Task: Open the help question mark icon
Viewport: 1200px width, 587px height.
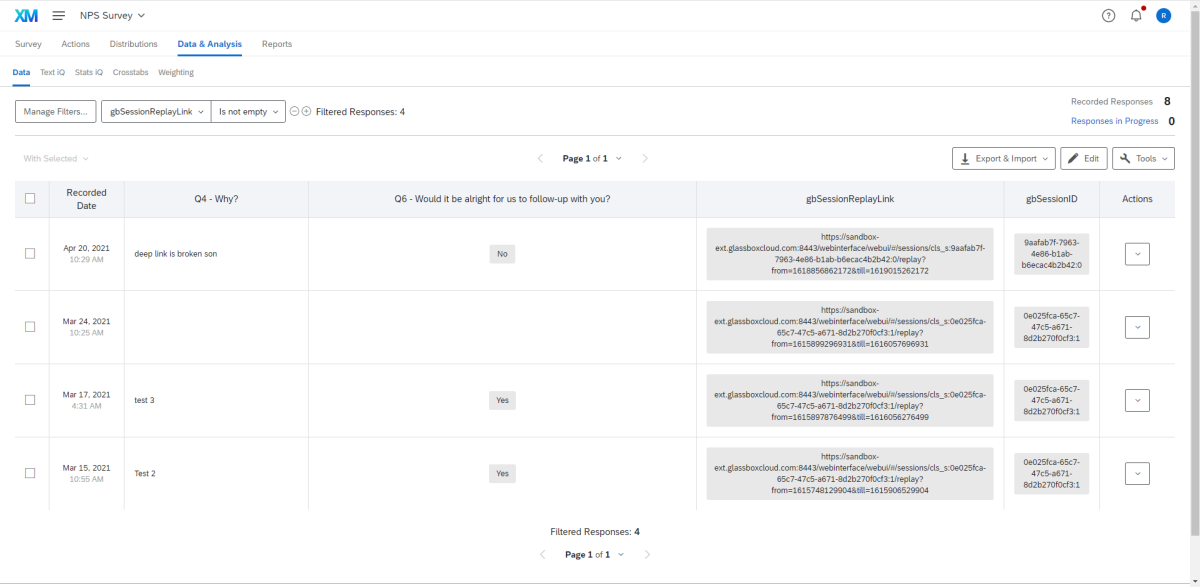Action: [x=1108, y=15]
